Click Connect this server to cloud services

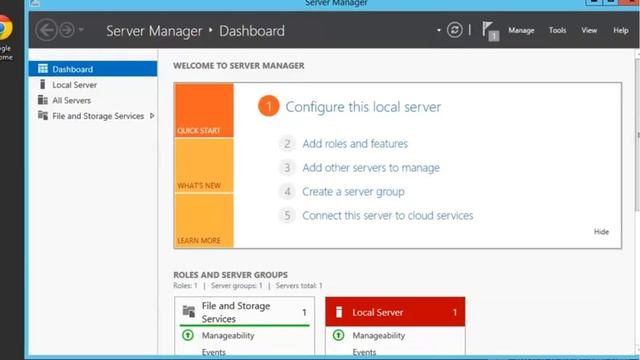[x=387, y=216]
